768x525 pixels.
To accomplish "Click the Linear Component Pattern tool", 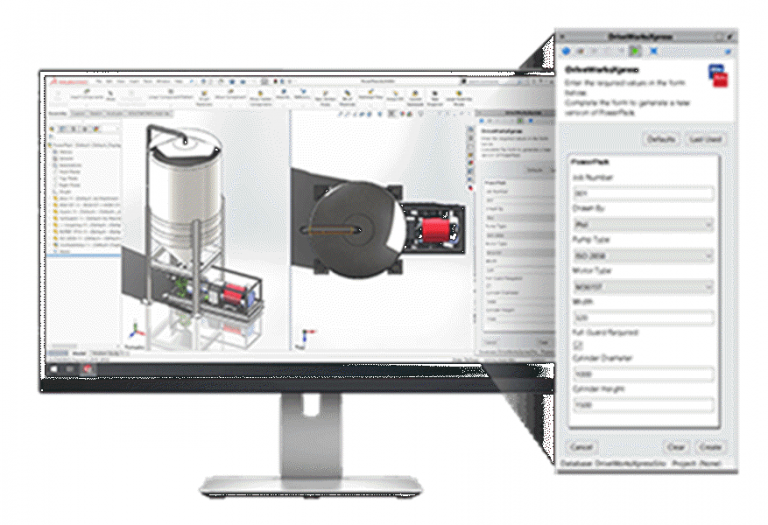I will tap(170, 95).
